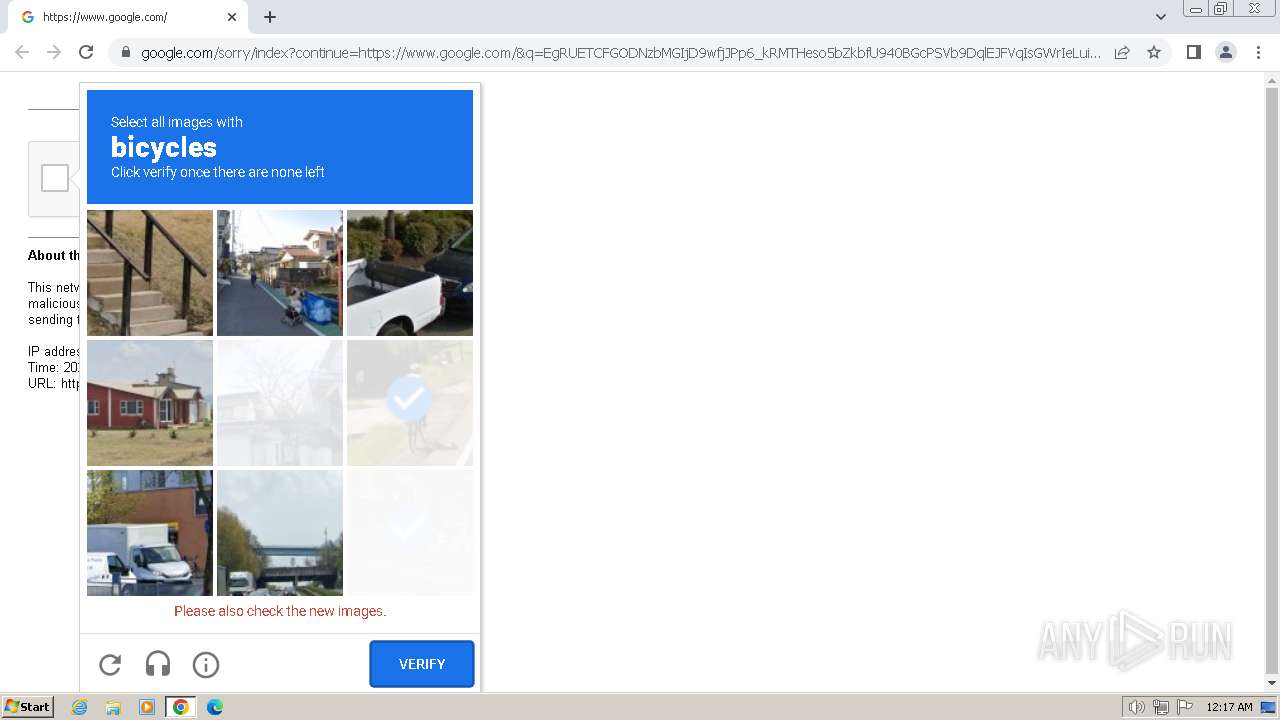Toggle Chrome side panel icon
The width and height of the screenshot is (1280, 720).
1193,52
